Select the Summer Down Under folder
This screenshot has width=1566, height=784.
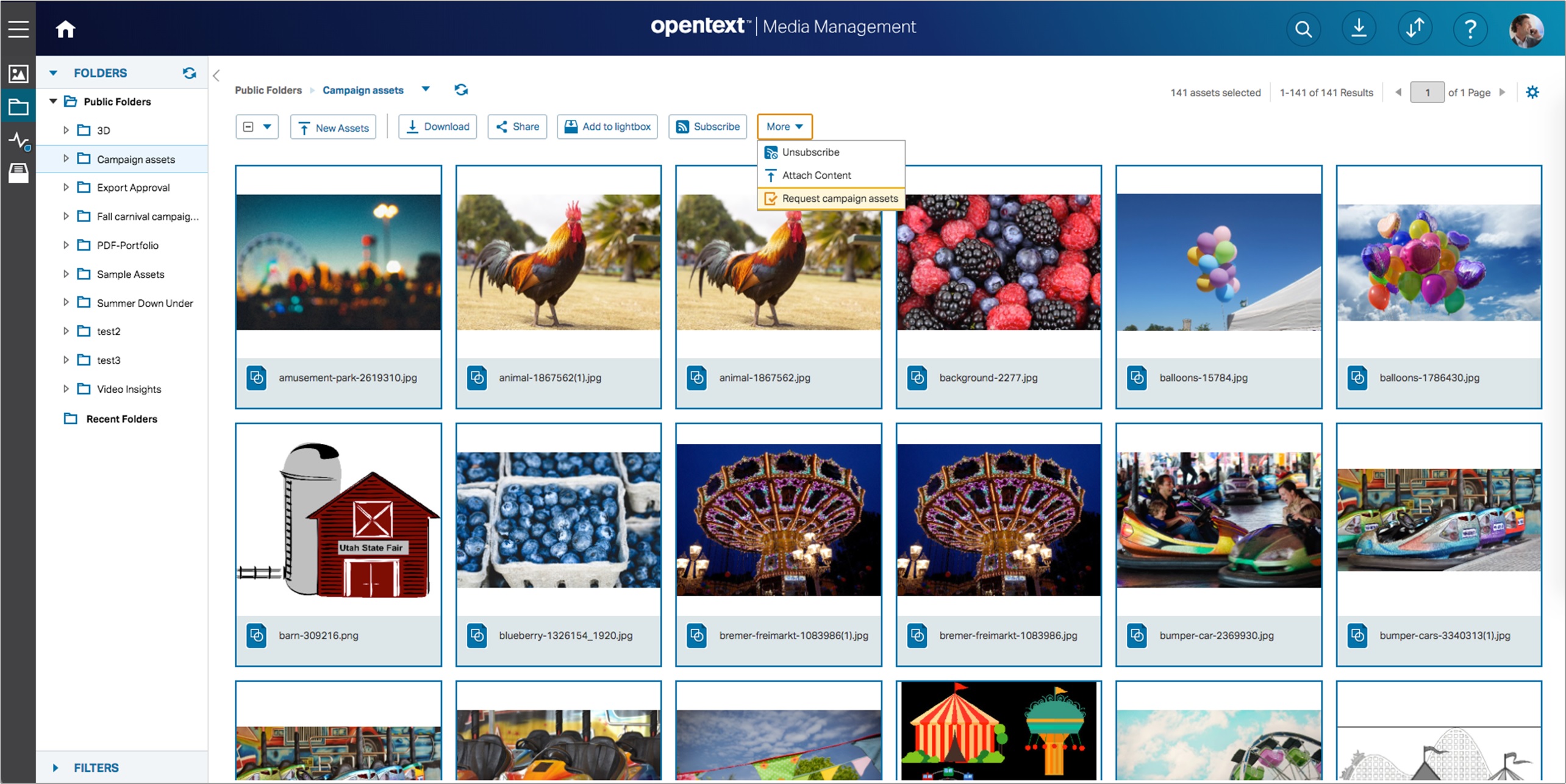[145, 303]
